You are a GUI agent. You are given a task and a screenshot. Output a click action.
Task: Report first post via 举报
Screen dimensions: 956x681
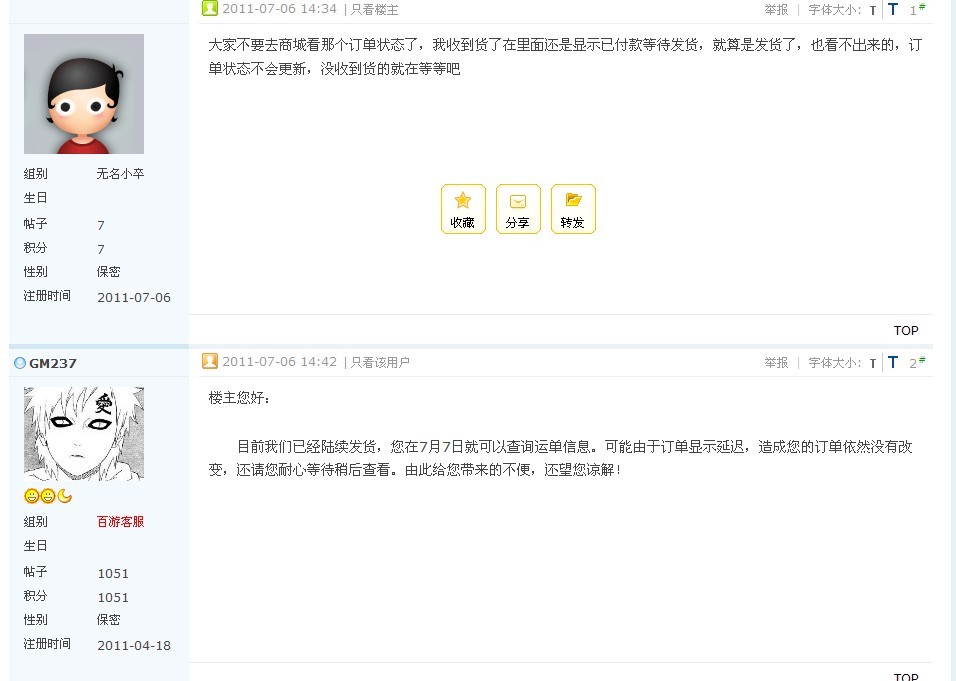(x=776, y=10)
